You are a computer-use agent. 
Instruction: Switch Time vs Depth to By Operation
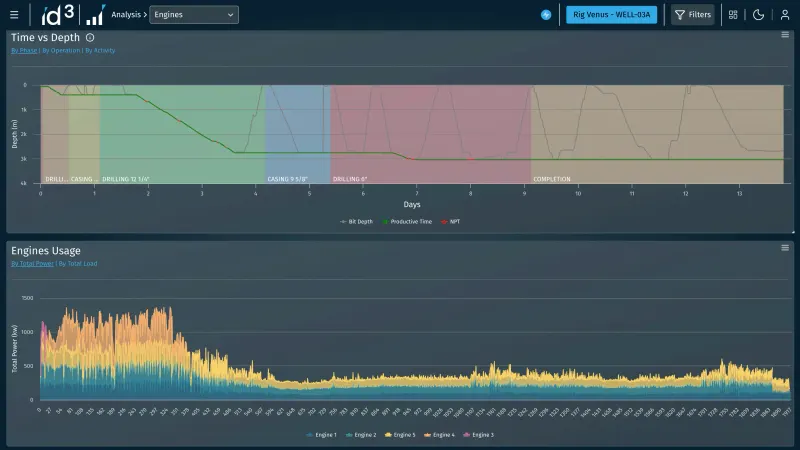click(61, 51)
